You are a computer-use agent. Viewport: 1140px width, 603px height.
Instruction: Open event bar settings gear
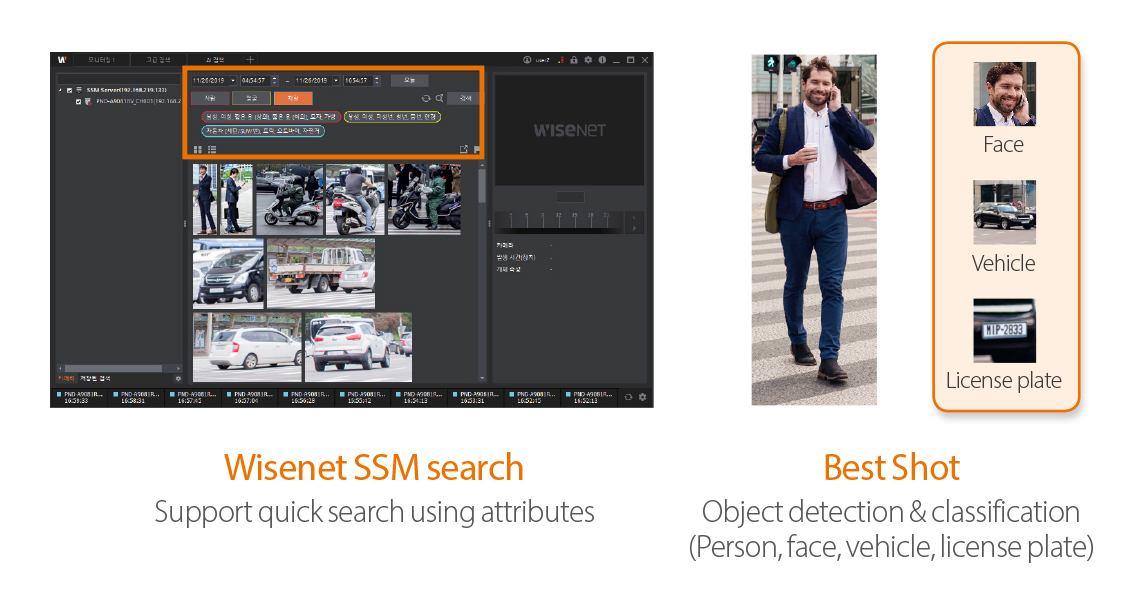642,397
